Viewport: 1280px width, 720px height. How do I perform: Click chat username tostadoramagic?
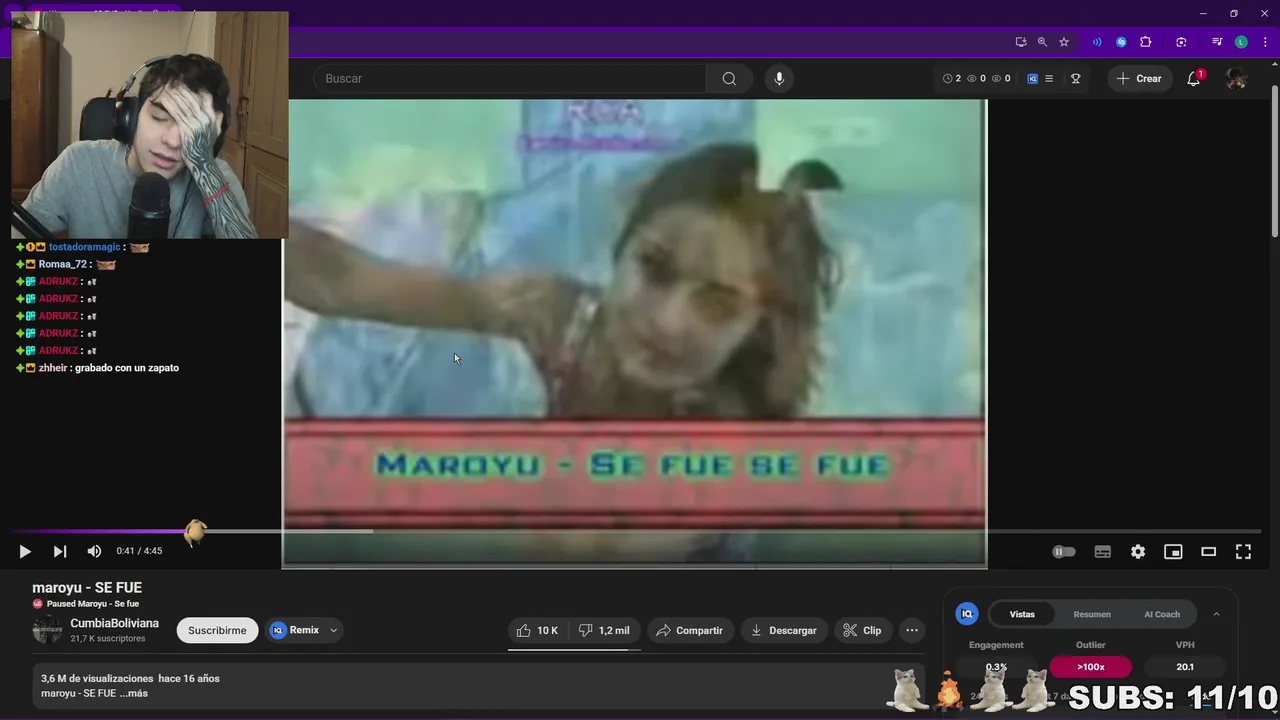[x=84, y=247]
